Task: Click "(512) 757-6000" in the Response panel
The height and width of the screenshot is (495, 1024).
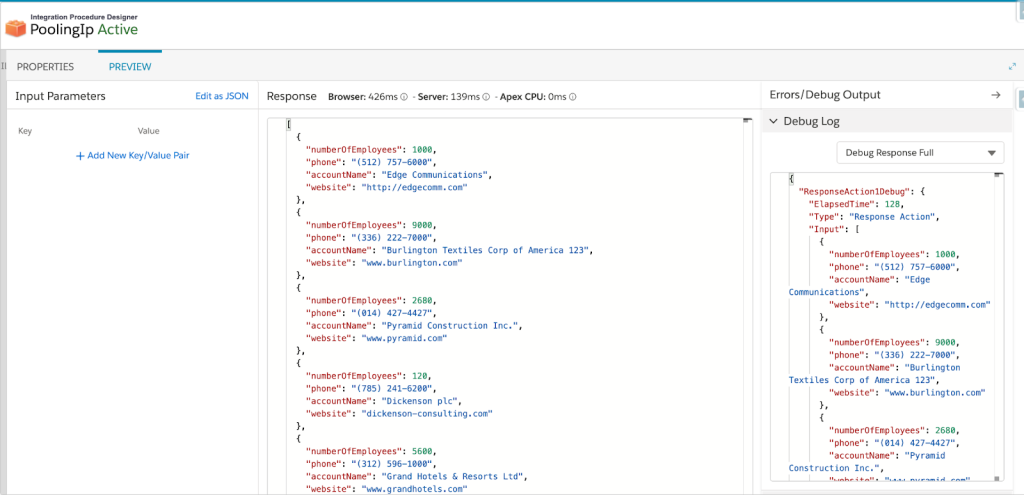Action: click(x=392, y=162)
